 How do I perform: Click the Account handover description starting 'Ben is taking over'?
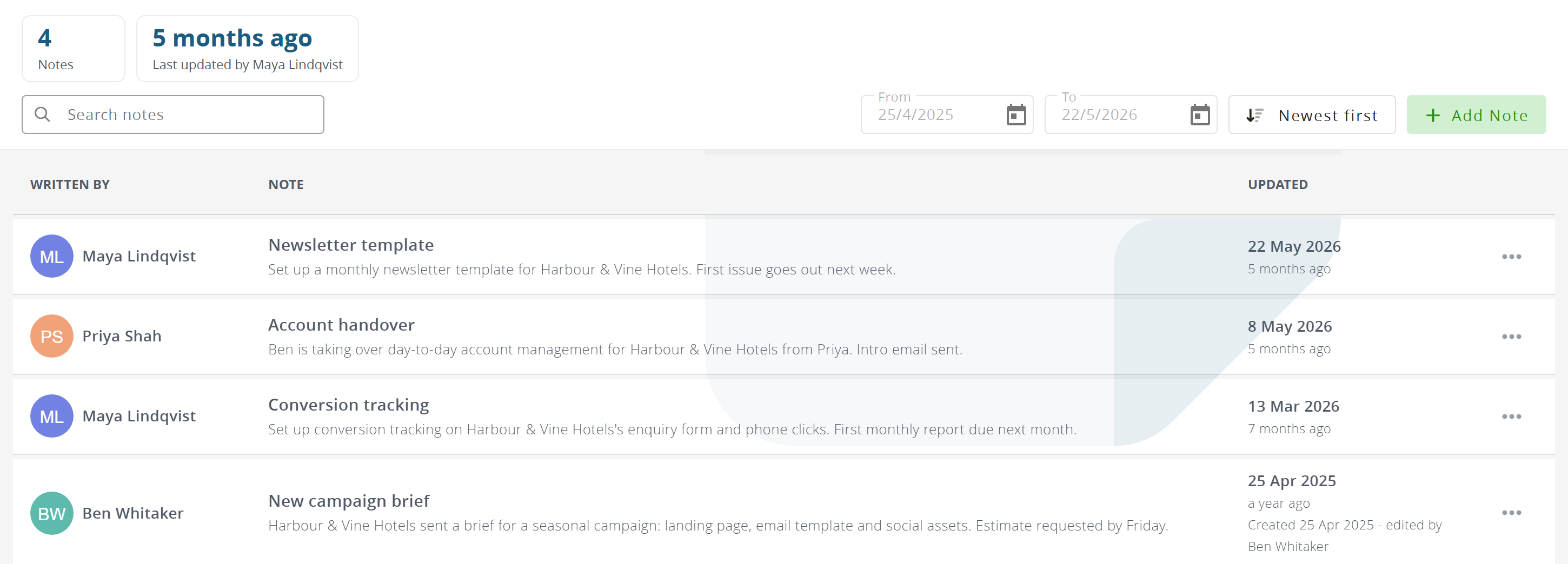click(x=615, y=350)
